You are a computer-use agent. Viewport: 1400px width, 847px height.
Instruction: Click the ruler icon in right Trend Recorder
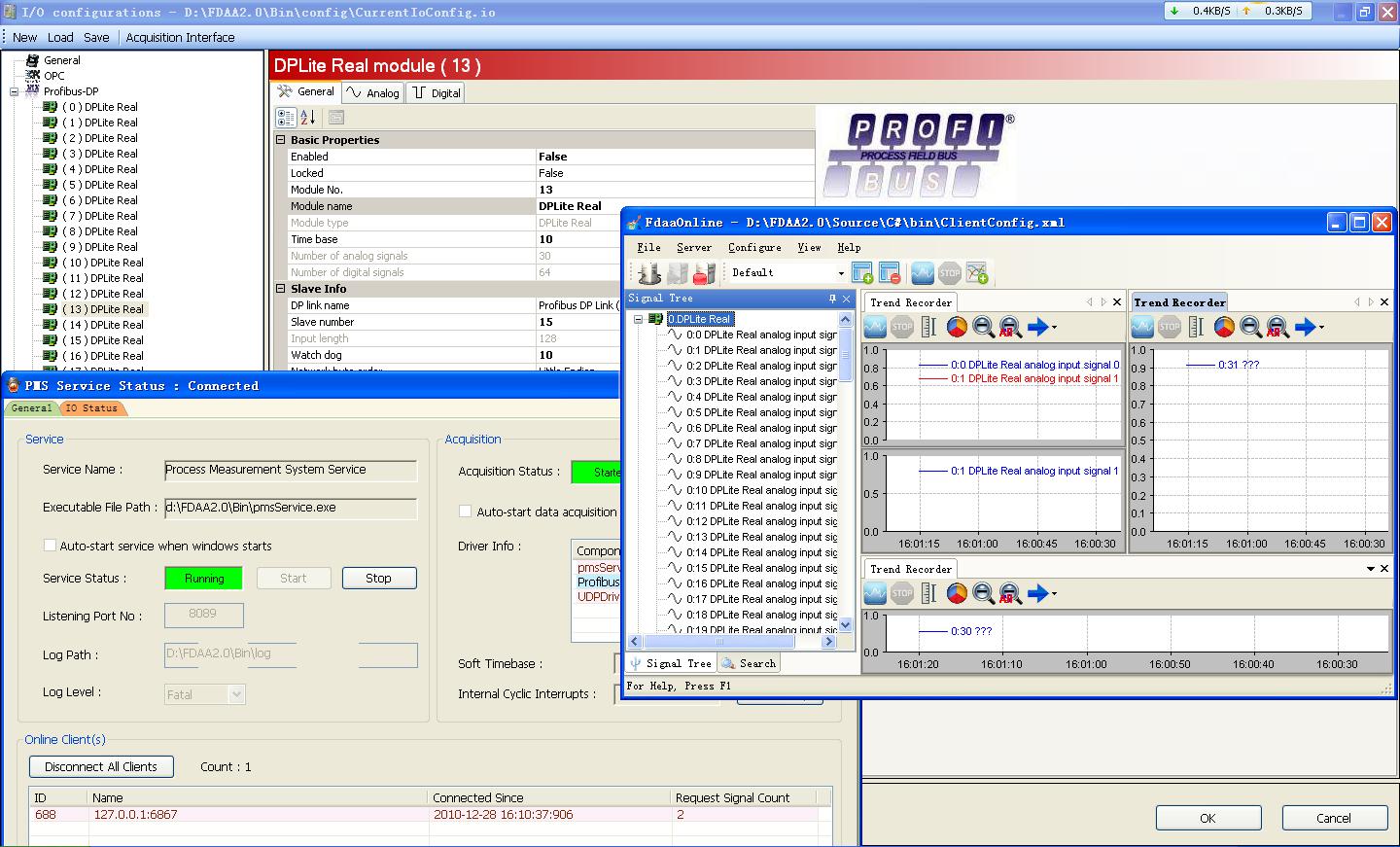coord(1196,327)
